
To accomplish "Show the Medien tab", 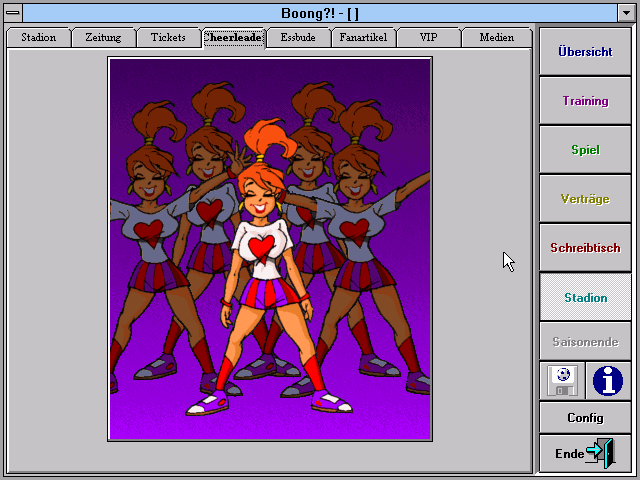I will [x=497, y=38].
